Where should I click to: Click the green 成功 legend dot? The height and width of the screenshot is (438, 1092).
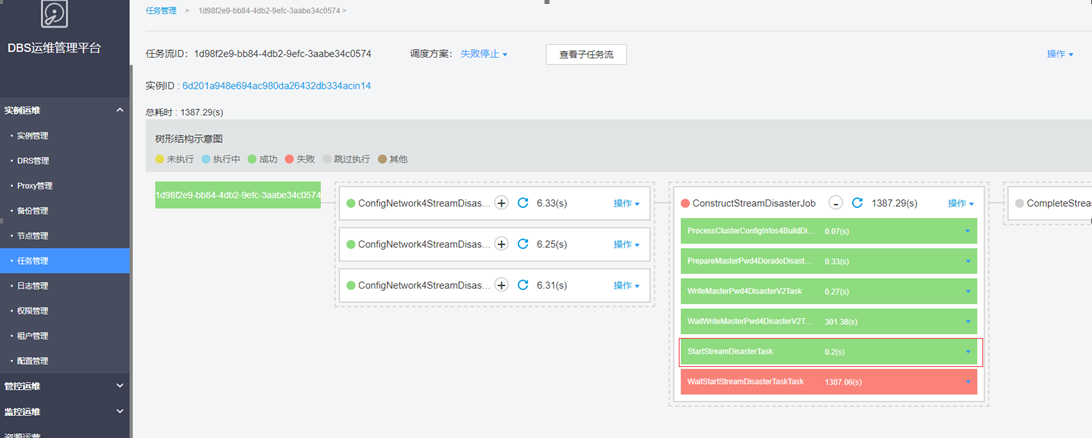point(252,159)
